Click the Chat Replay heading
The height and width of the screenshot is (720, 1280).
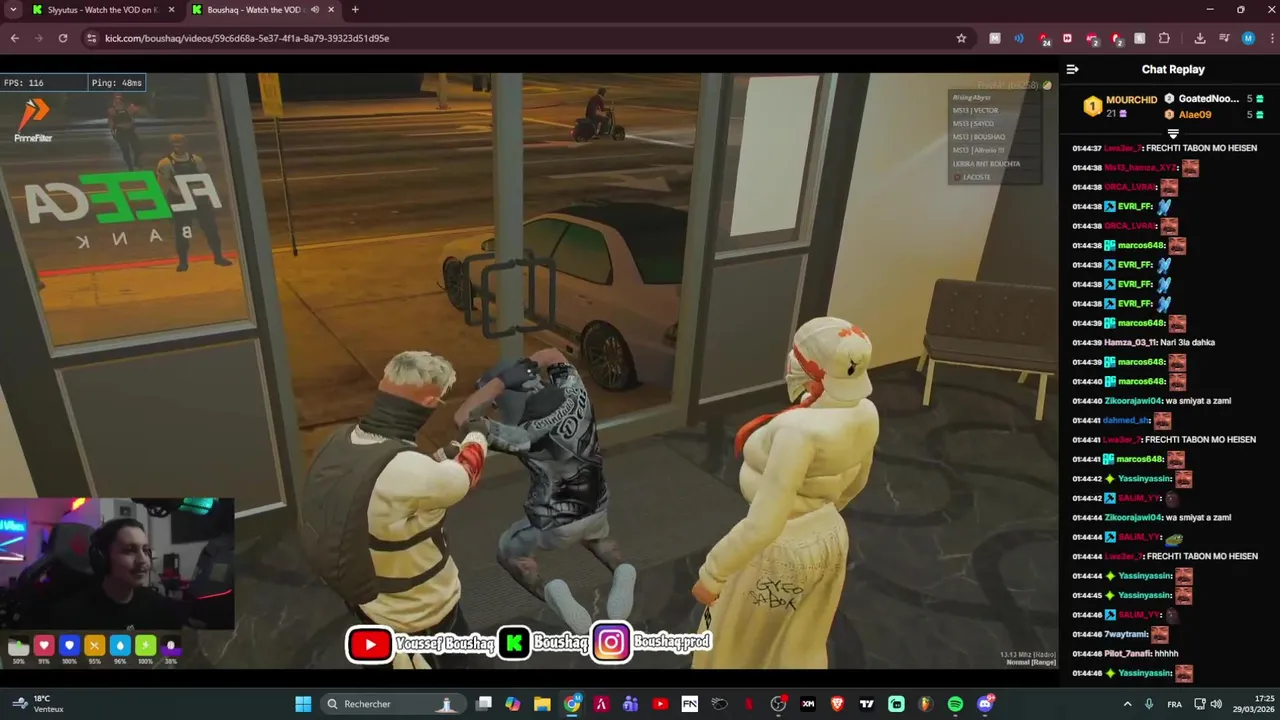(x=1173, y=69)
